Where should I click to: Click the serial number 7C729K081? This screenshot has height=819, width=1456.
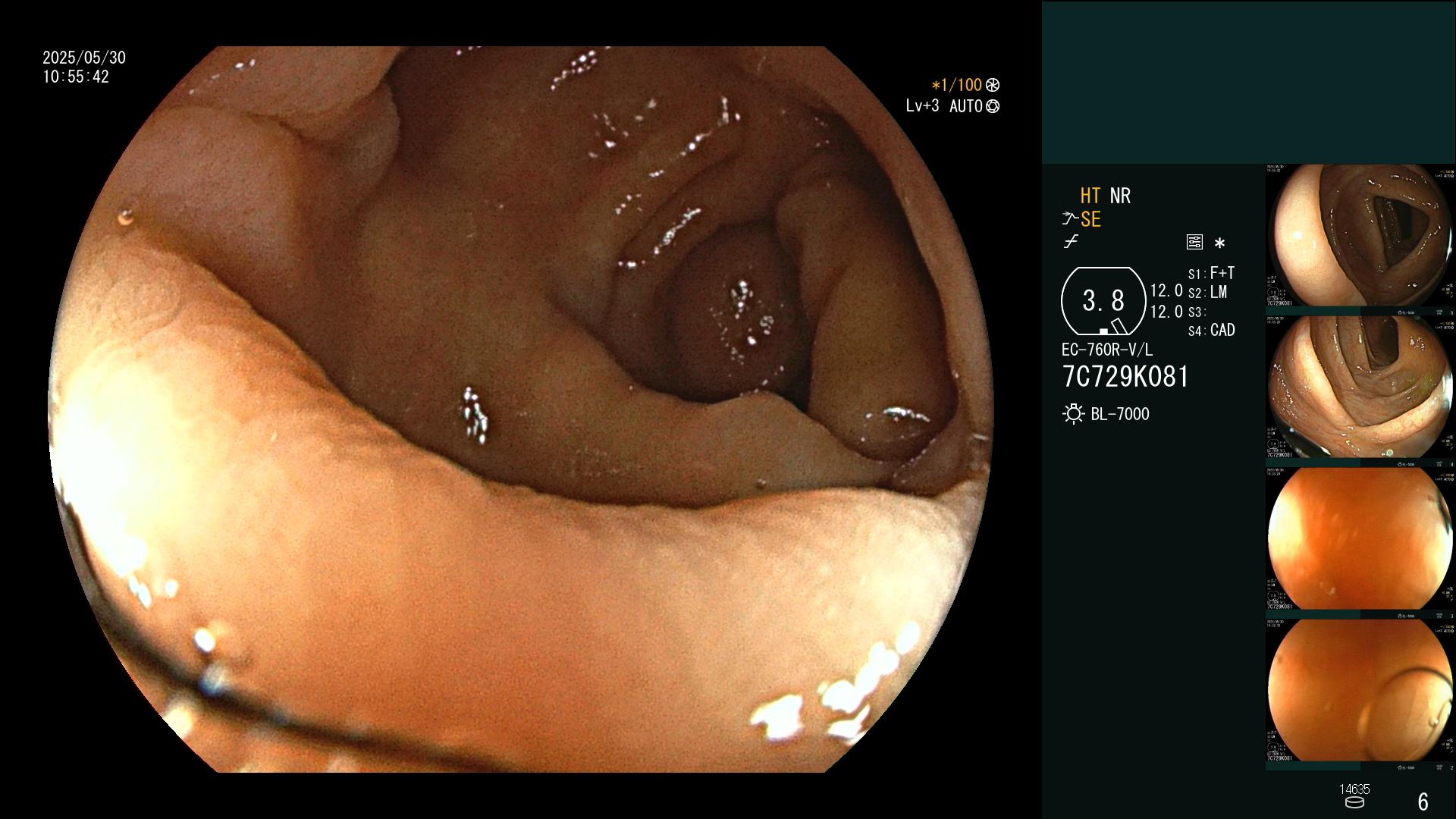(1126, 377)
